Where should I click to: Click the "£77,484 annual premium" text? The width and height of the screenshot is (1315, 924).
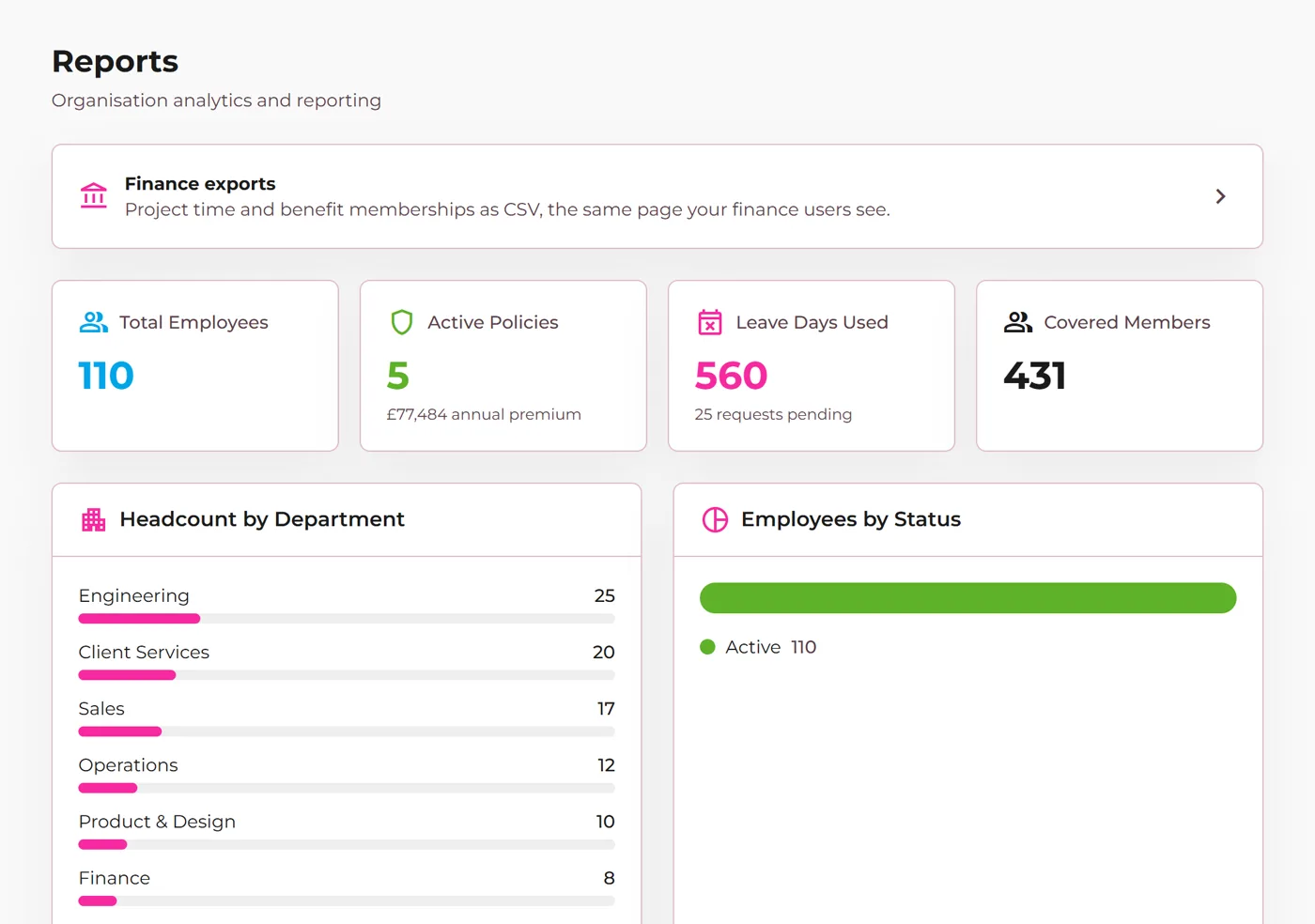tap(484, 414)
